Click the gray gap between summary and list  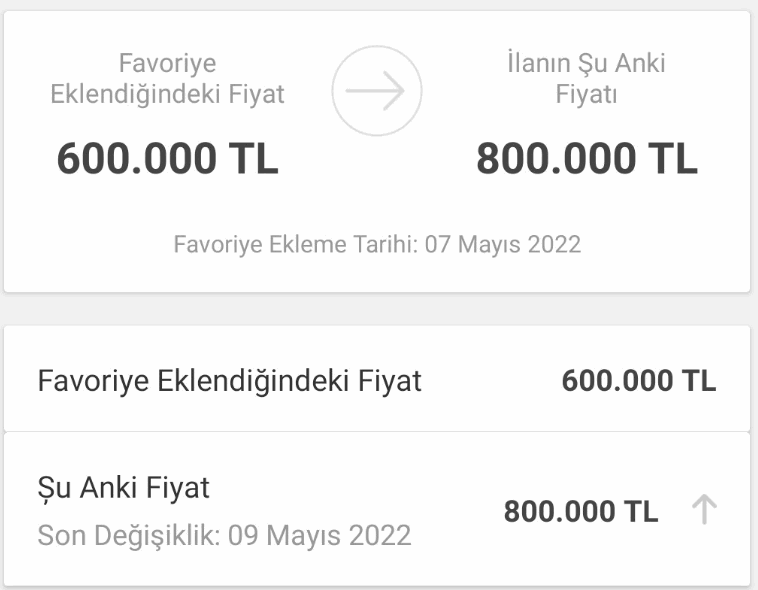(378, 308)
